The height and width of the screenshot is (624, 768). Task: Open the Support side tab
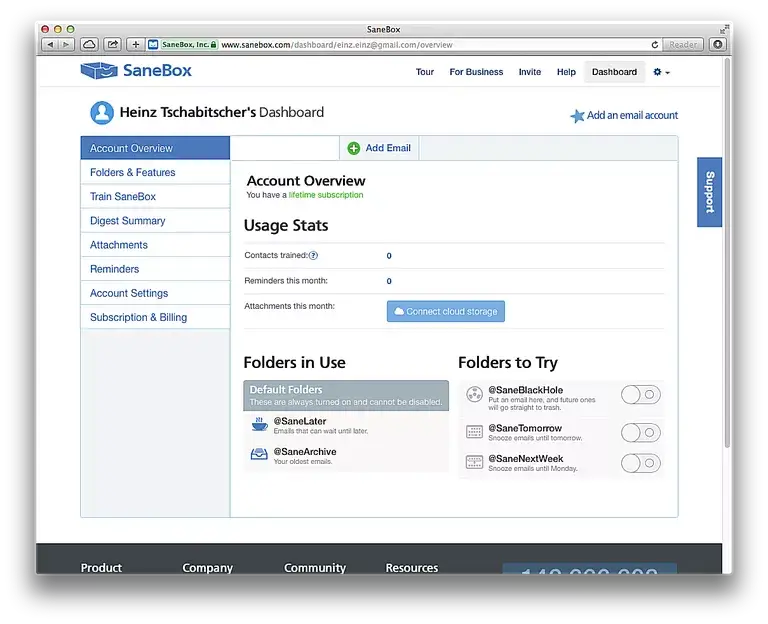(709, 192)
